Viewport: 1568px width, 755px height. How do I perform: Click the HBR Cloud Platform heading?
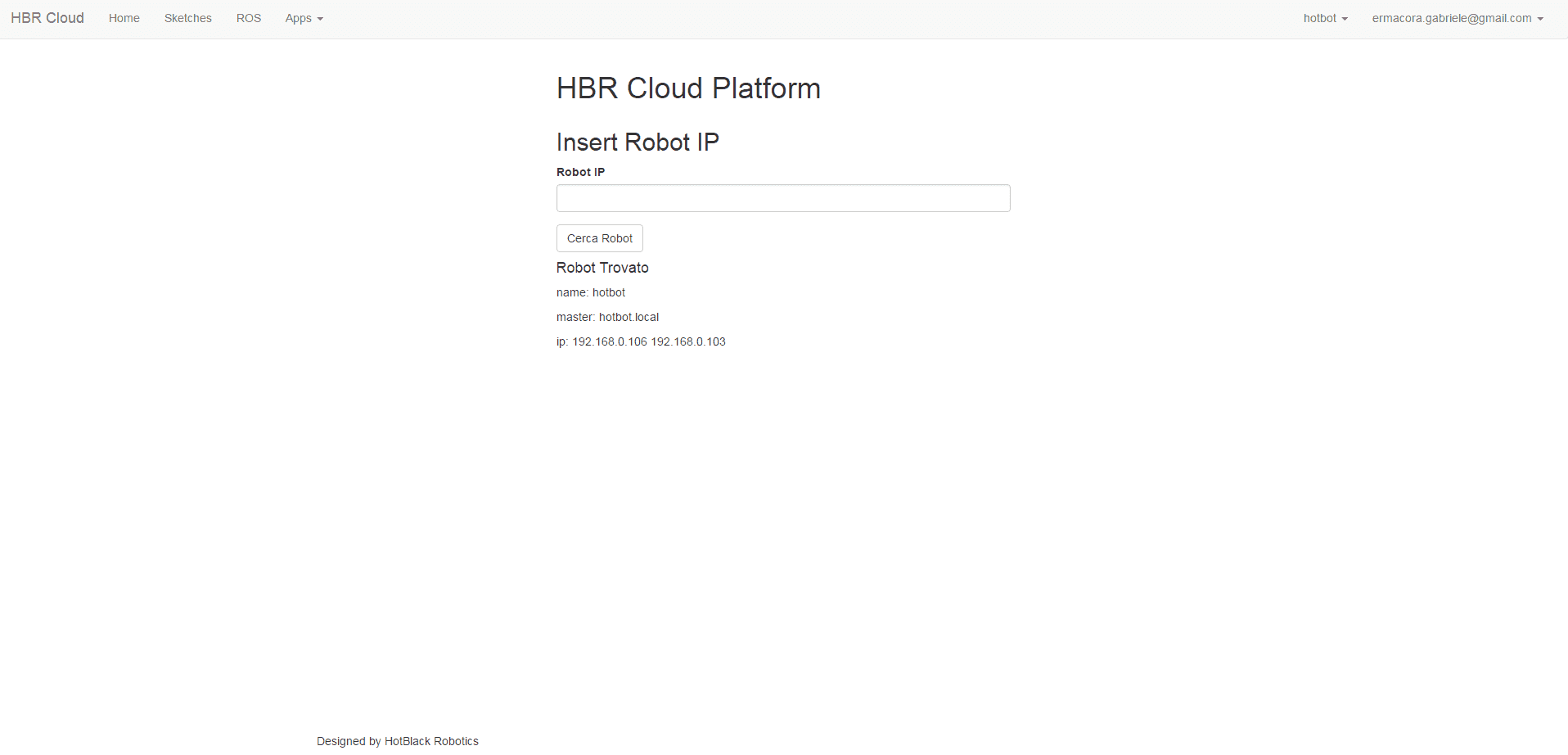(688, 88)
